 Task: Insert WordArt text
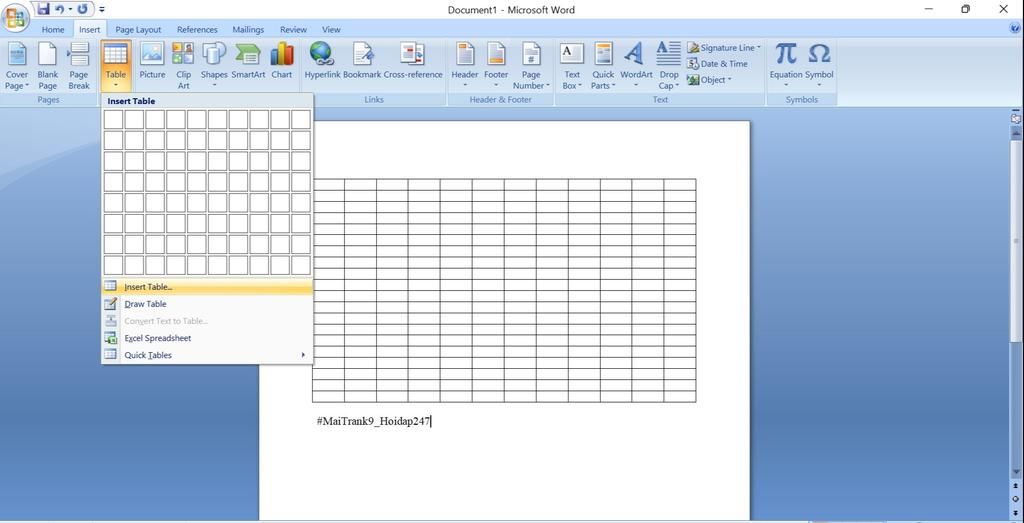636,66
